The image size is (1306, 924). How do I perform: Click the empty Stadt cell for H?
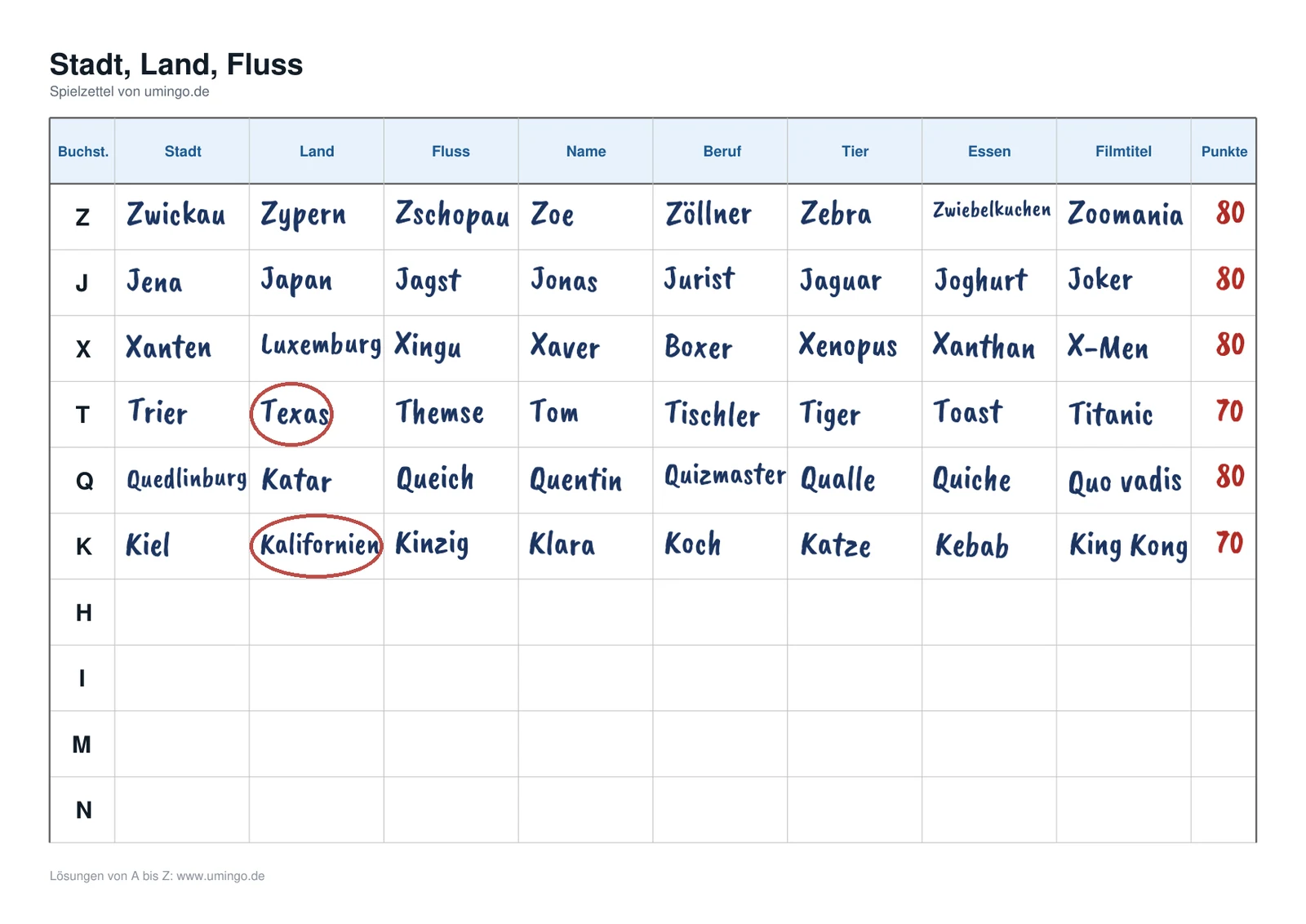182,612
